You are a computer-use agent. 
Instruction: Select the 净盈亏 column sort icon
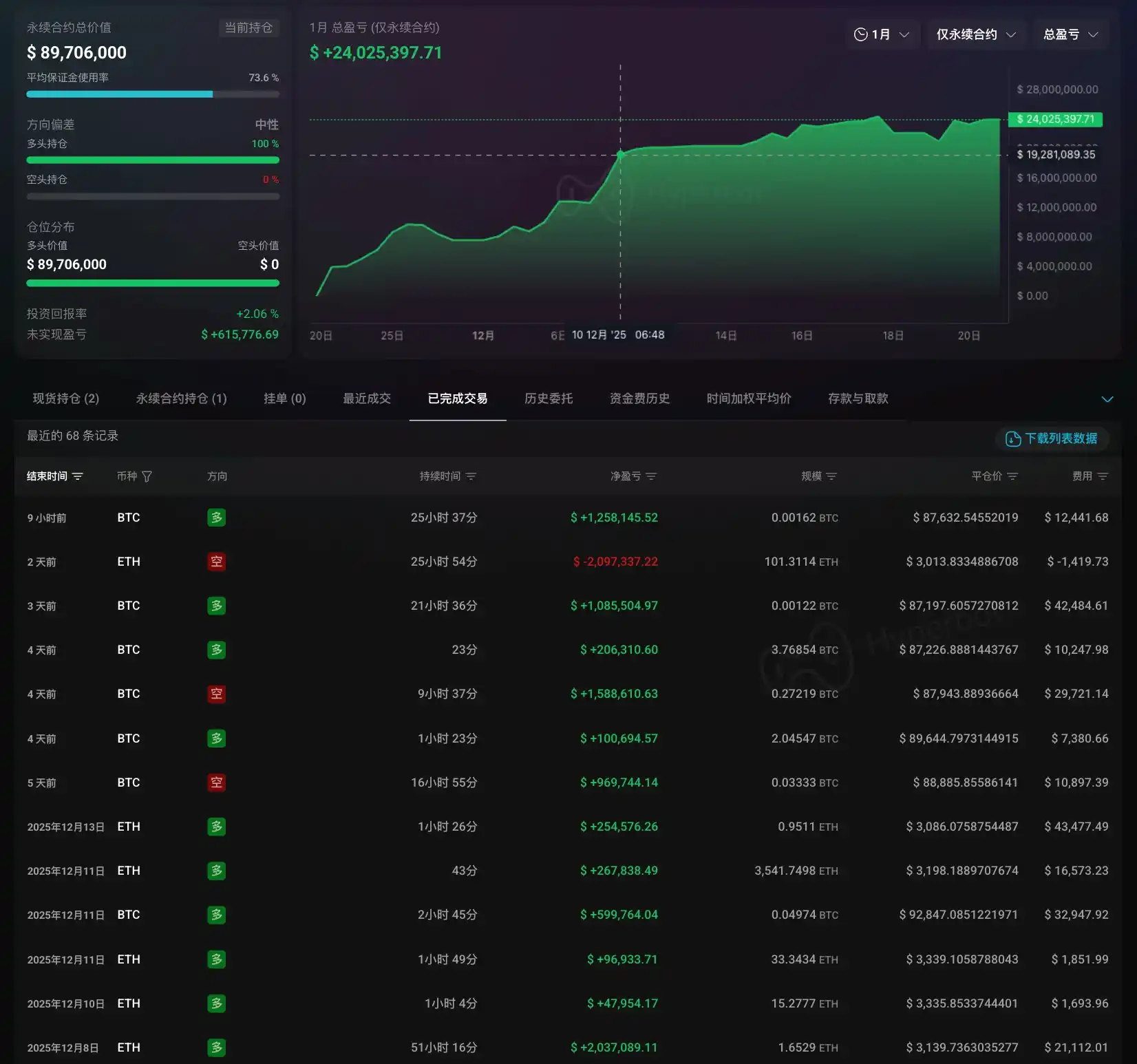[x=652, y=476]
